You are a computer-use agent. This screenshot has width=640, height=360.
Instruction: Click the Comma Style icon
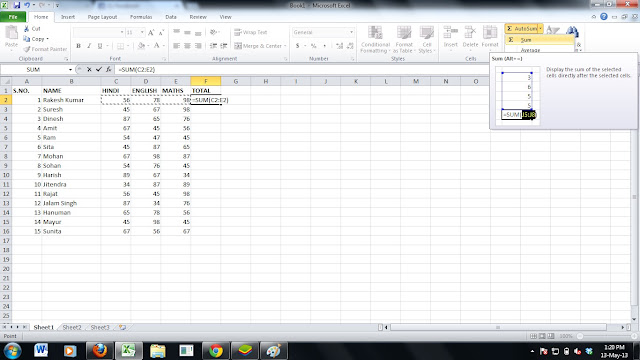coord(324,46)
